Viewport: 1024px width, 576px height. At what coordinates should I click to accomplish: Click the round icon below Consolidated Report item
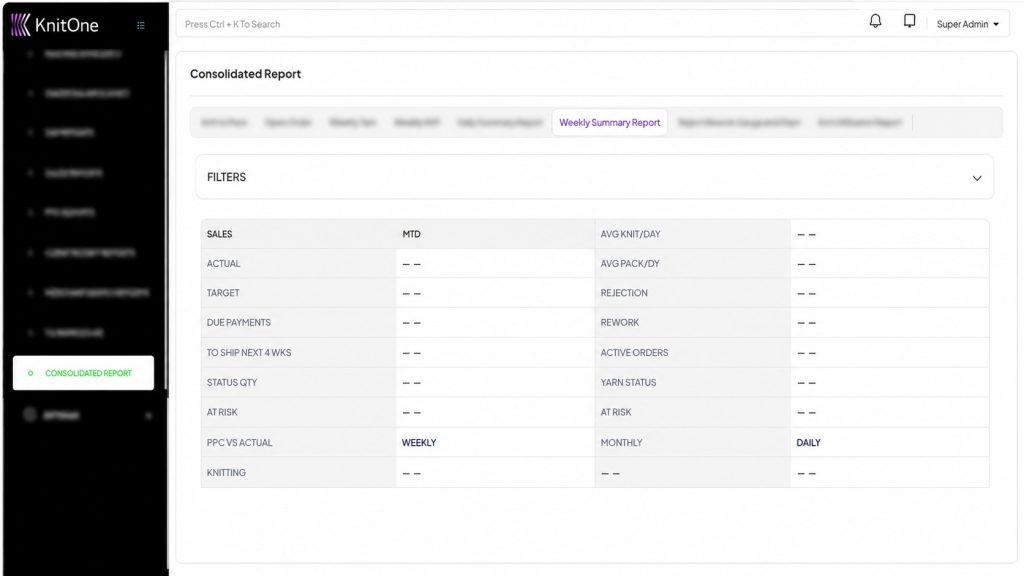tap(29, 415)
